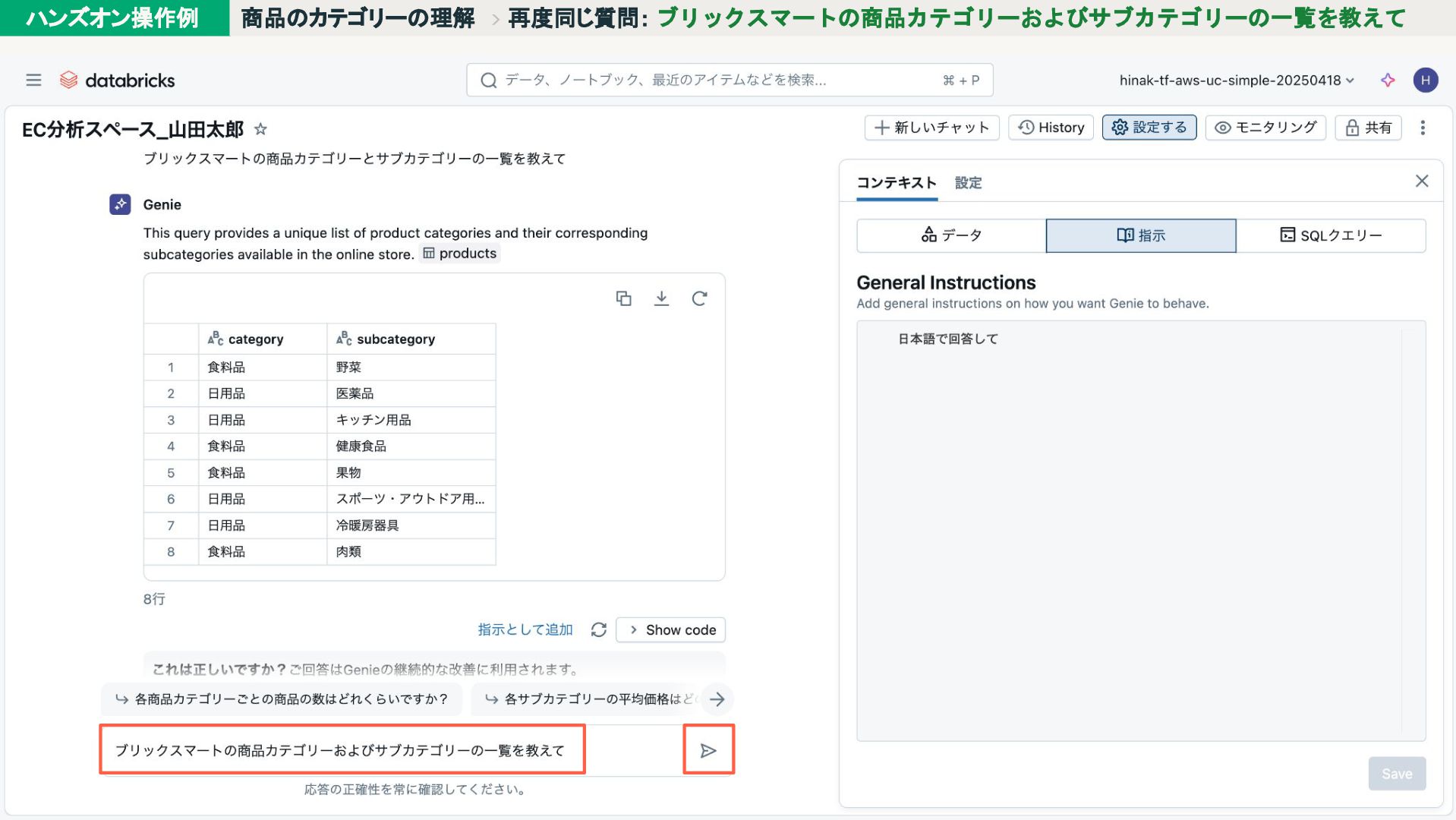
Task: Open the workspace selector dropdown
Action: click(x=1237, y=80)
